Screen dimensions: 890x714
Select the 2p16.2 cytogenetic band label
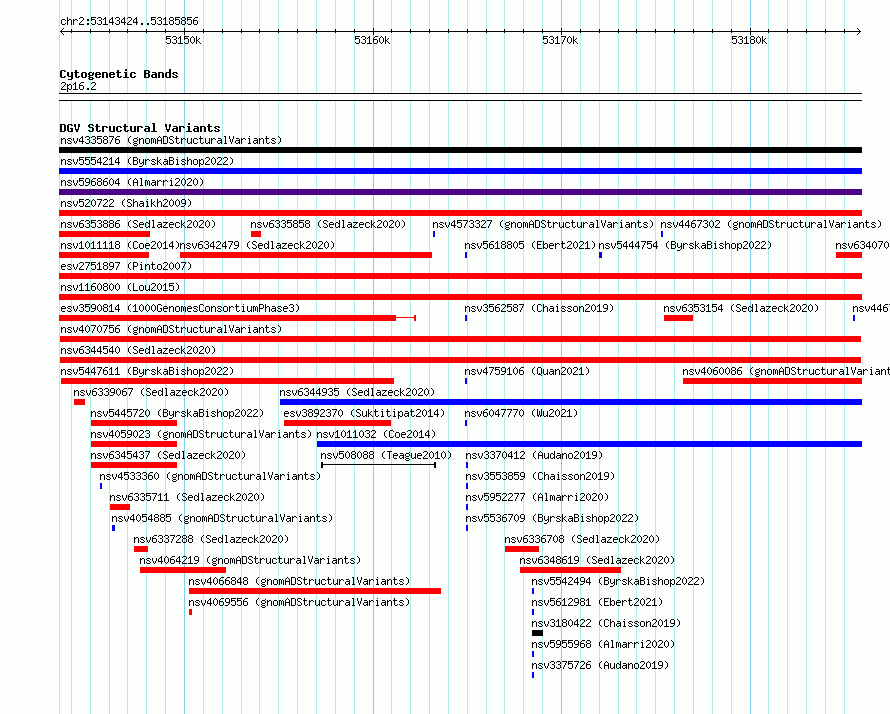(x=78, y=86)
